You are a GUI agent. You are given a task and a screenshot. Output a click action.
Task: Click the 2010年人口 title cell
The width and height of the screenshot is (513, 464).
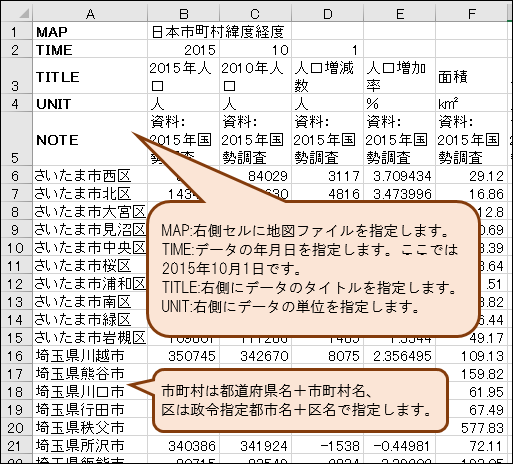point(255,76)
